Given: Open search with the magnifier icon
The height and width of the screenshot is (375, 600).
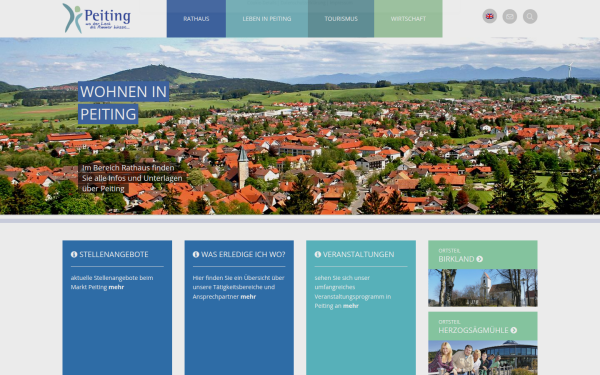Looking at the screenshot, I should coord(530,16).
